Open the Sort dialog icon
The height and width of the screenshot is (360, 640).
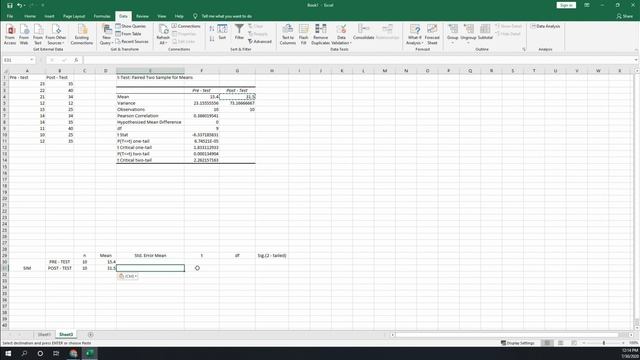coord(222,32)
